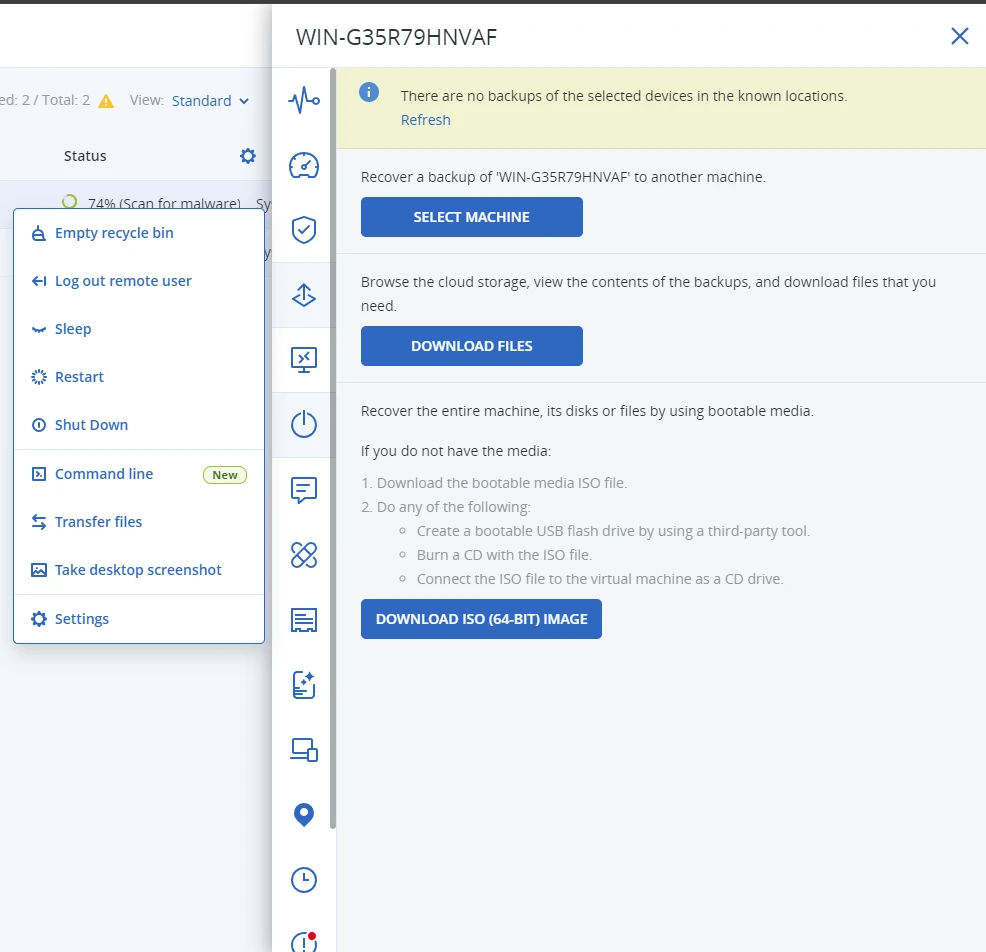The height and width of the screenshot is (952, 986).
Task: Open Settings in the context menu
Action: 138,619
